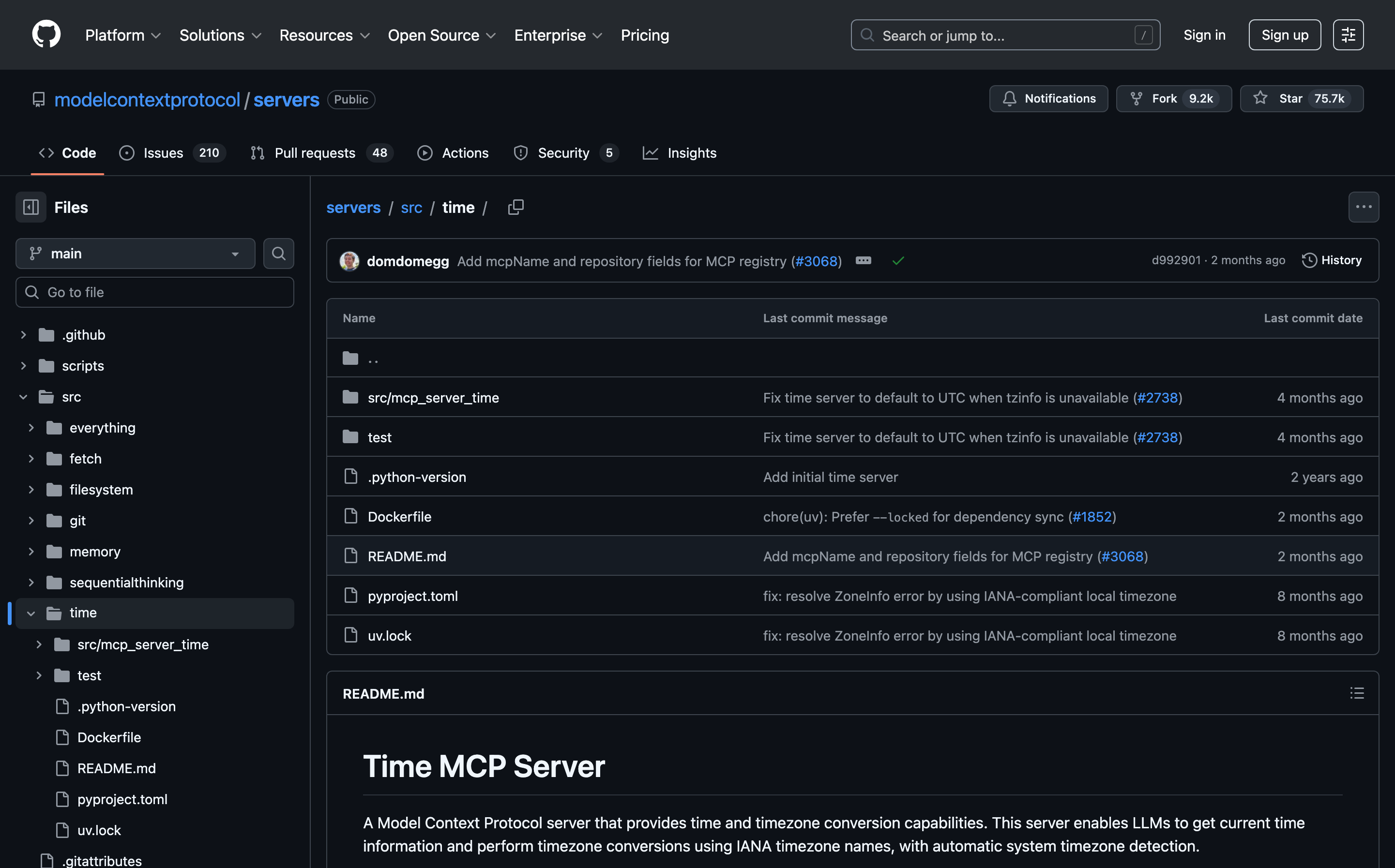
Task: Open README outline list icon
Action: click(x=1357, y=693)
